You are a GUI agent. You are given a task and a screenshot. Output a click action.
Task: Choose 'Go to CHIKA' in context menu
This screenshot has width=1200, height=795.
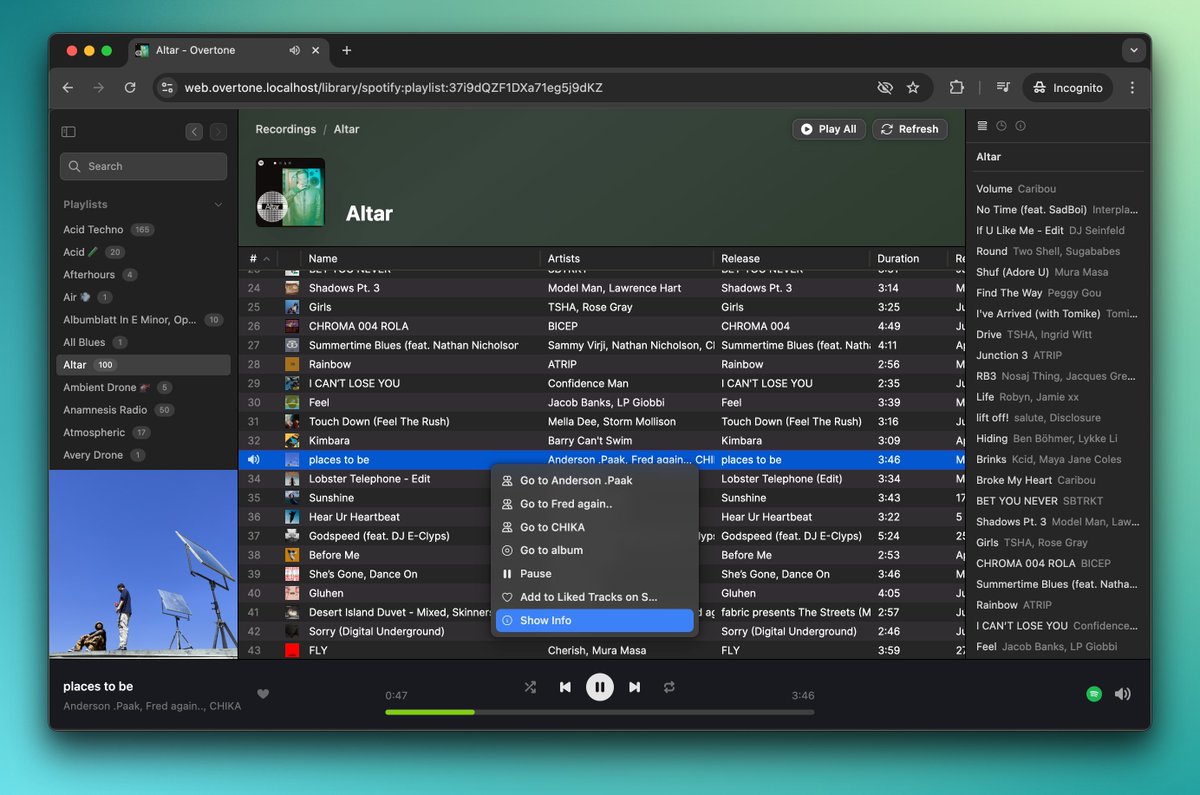[x=595, y=527]
